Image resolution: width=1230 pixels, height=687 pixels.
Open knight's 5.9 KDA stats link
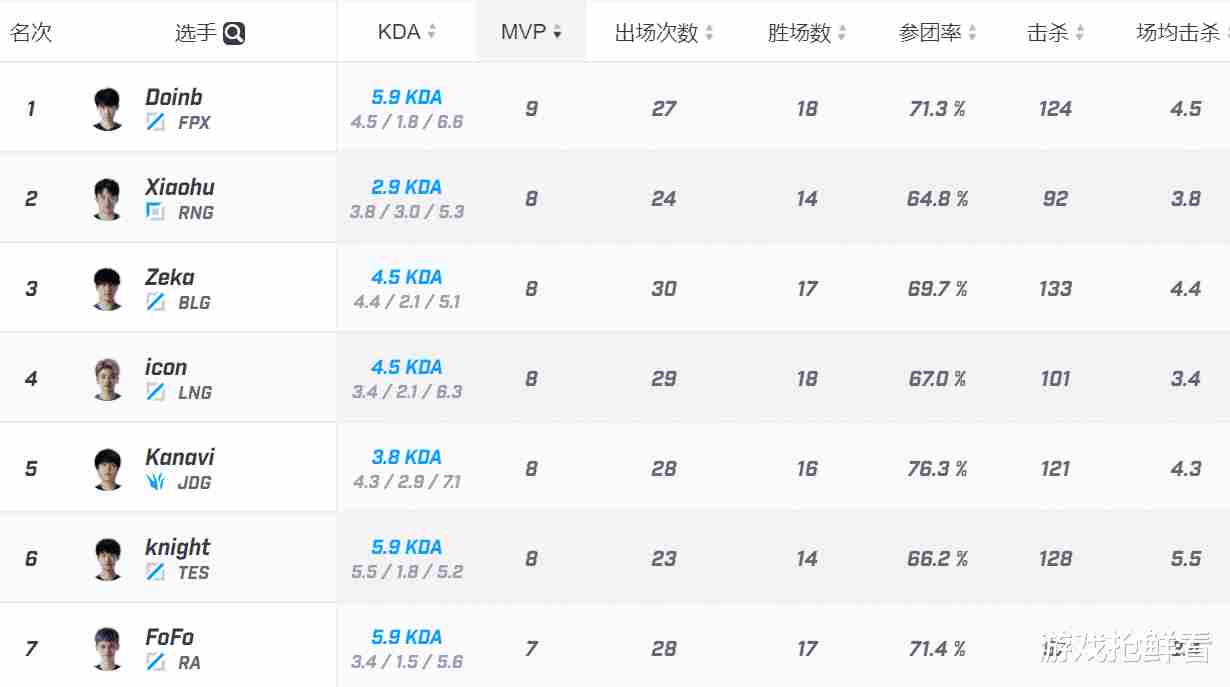tap(406, 547)
